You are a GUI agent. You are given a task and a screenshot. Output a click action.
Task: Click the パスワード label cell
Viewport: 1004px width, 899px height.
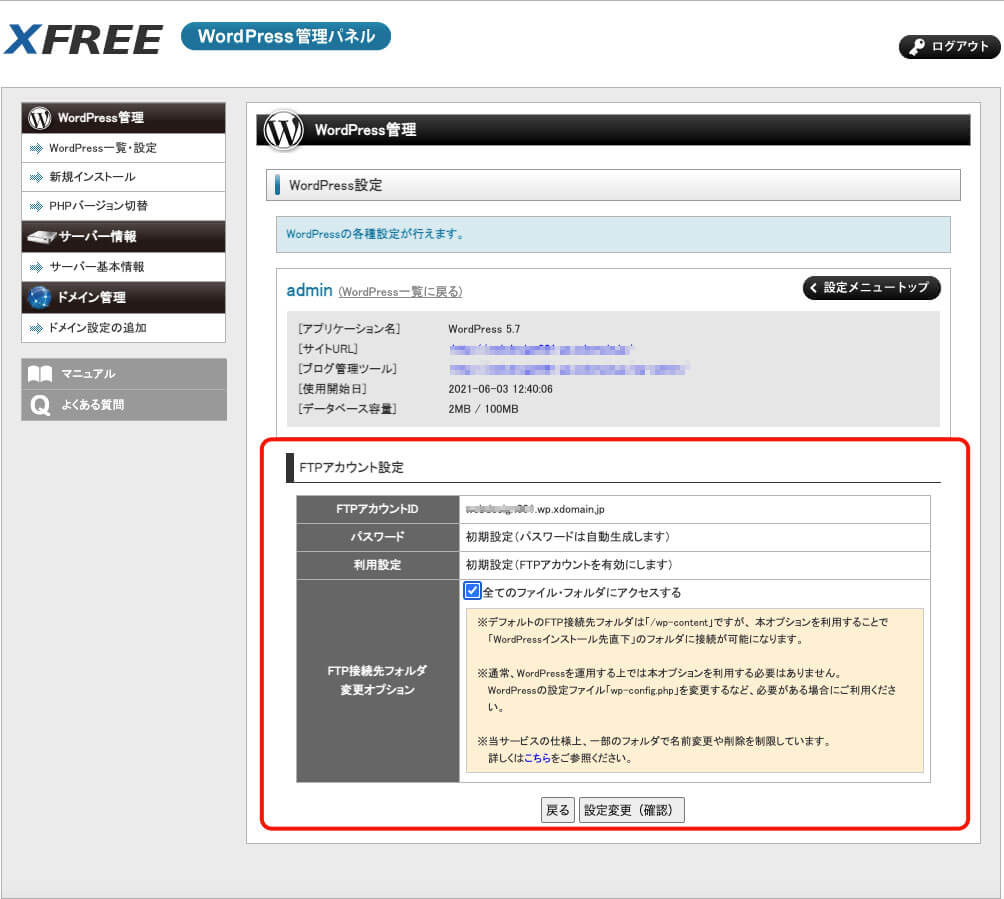pyautogui.click(x=378, y=537)
